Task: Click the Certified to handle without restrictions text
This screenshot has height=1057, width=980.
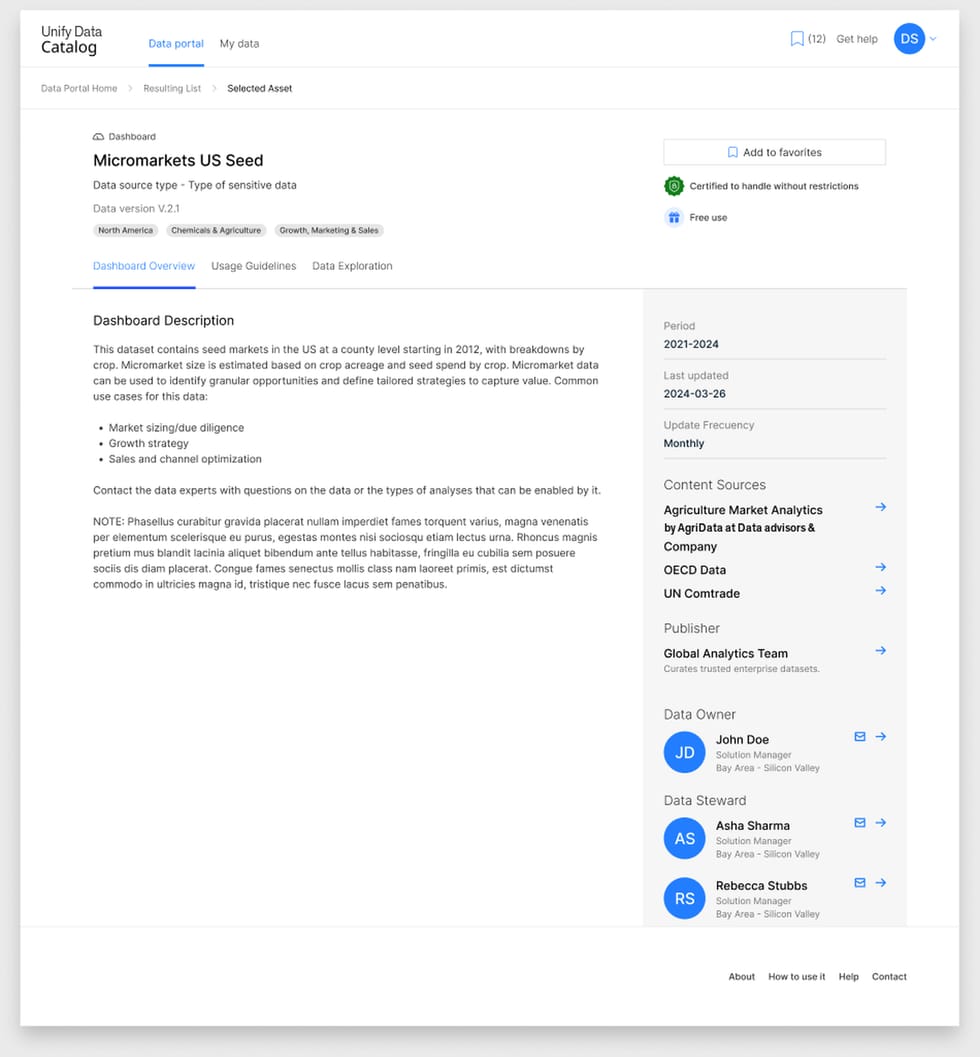Action: (x=774, y=187)
